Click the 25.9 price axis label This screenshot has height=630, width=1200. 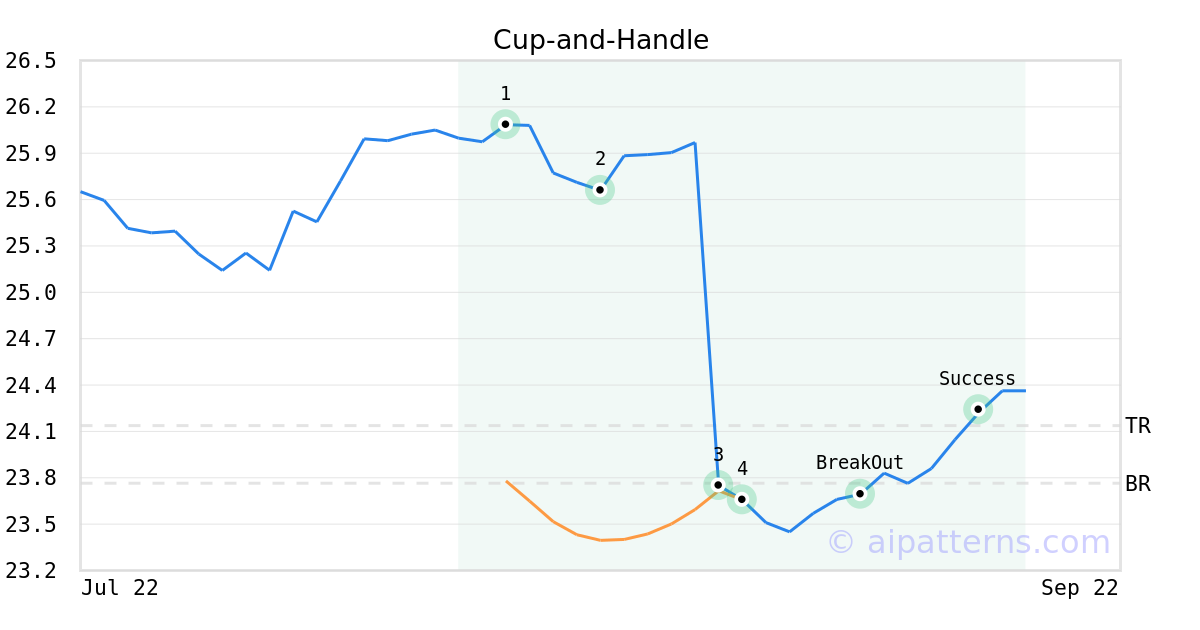coord(31,154)
